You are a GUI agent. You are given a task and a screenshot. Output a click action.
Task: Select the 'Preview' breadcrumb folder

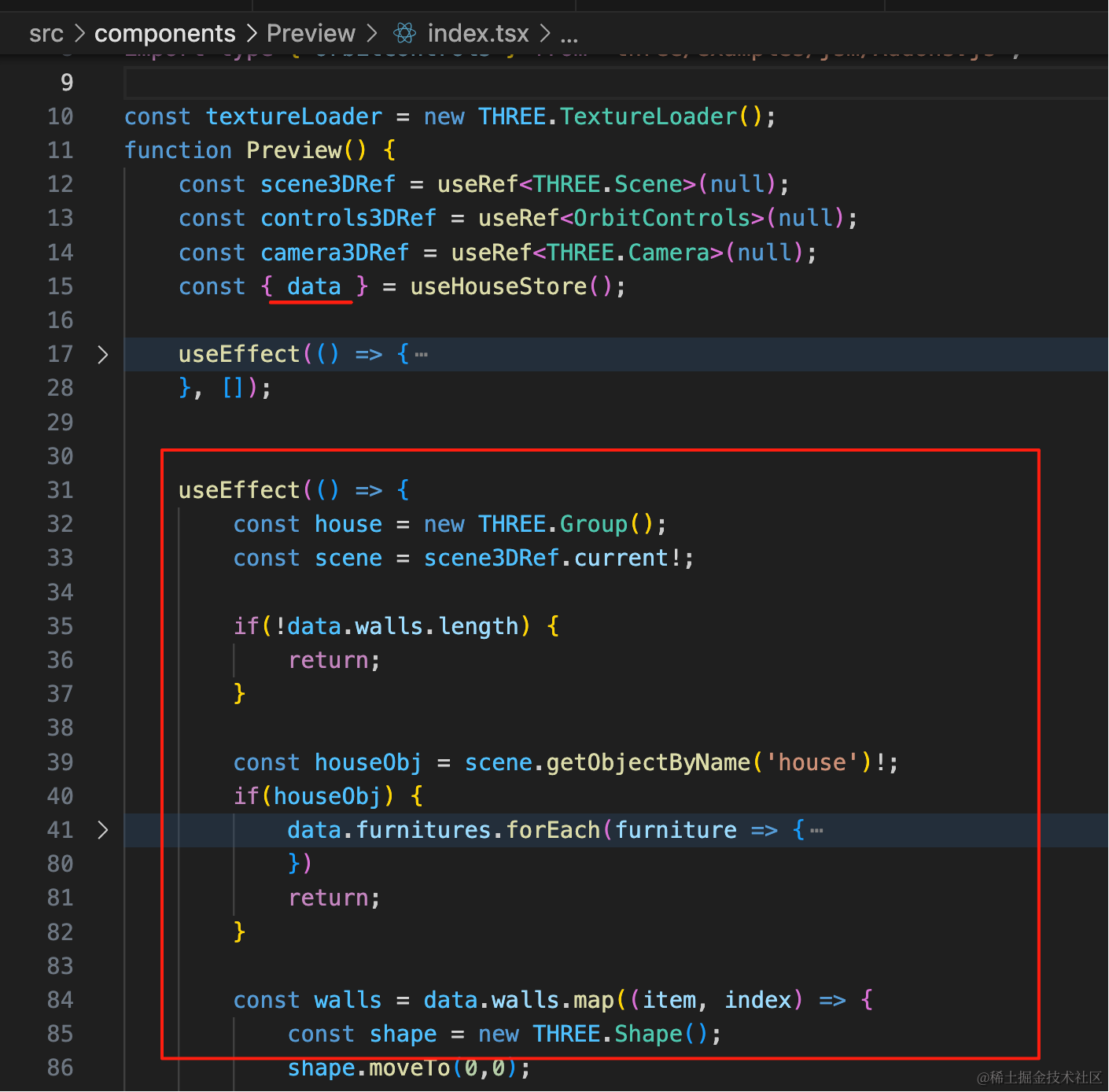(x=311, y=34)
